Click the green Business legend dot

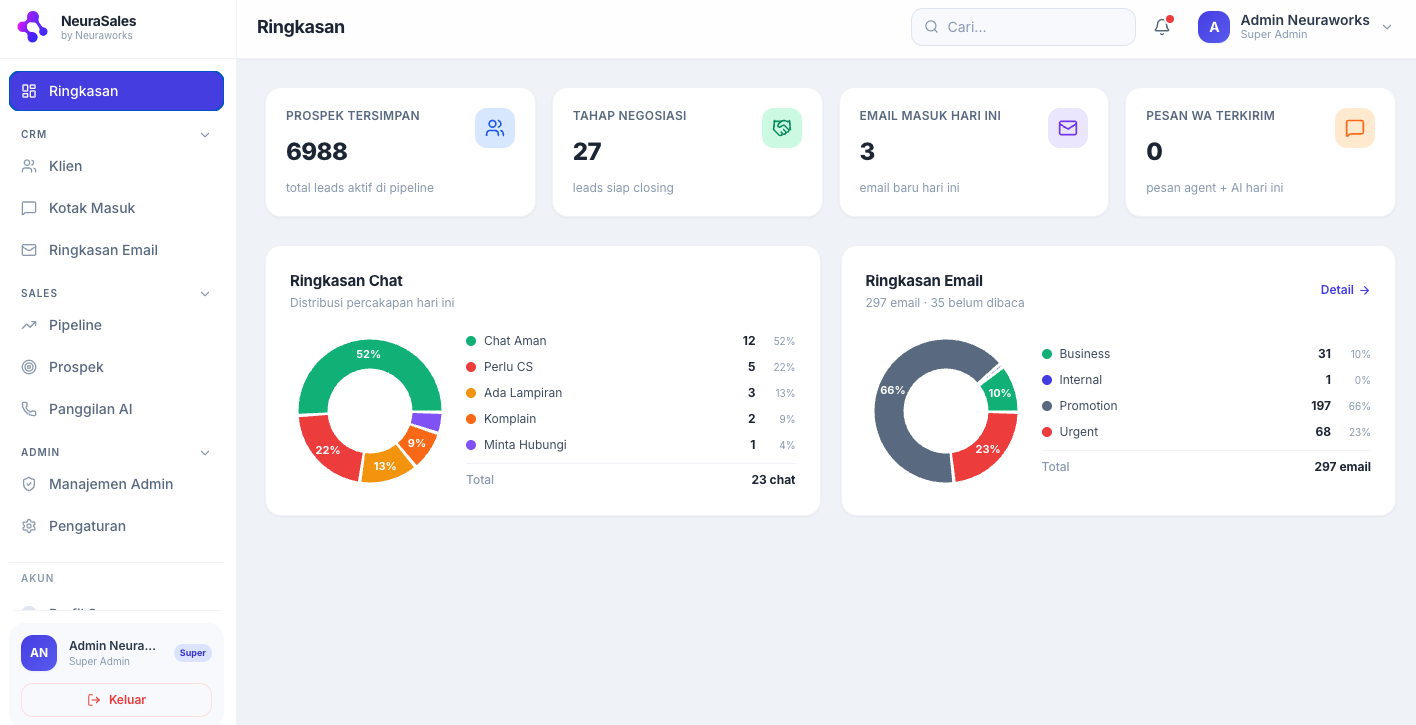coord(1047,354)
